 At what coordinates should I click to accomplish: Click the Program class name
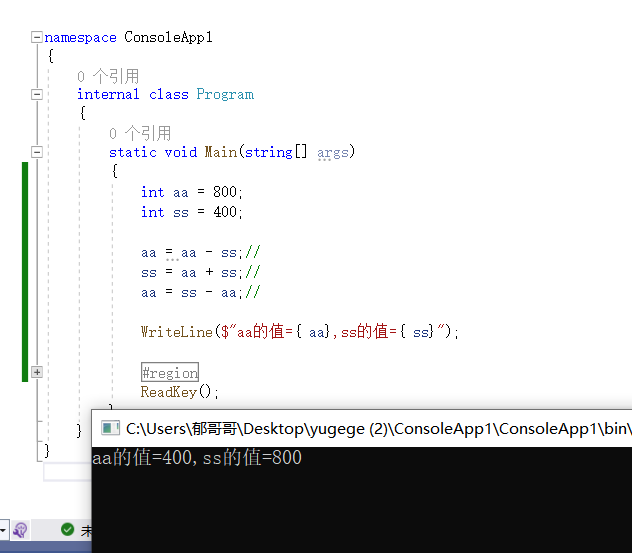coord(225,95)
